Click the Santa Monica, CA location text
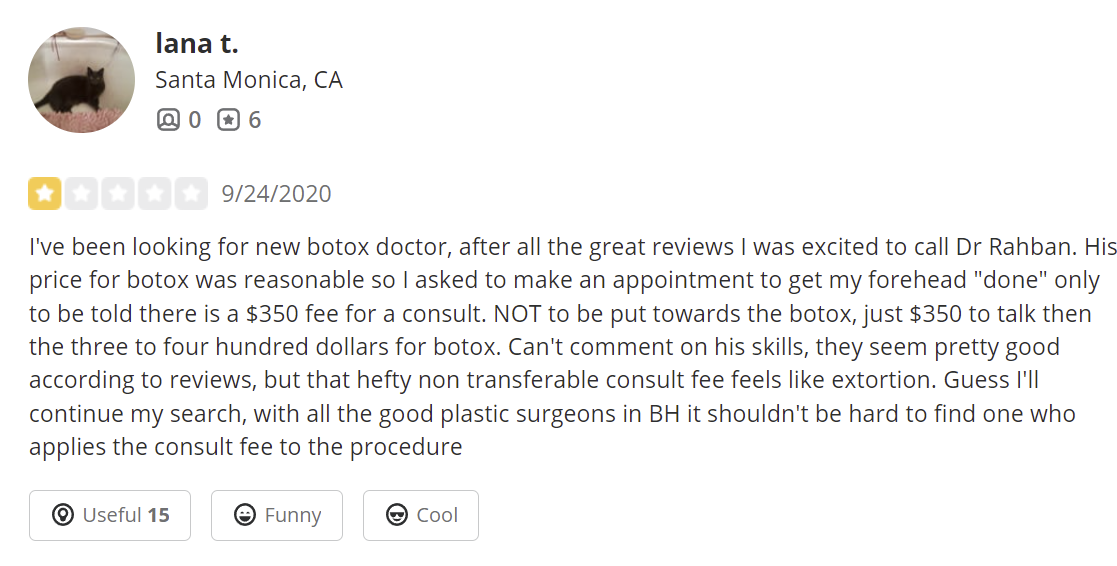Image resolution: width=1117 pixels, height=566 pixels. (248, 80)
